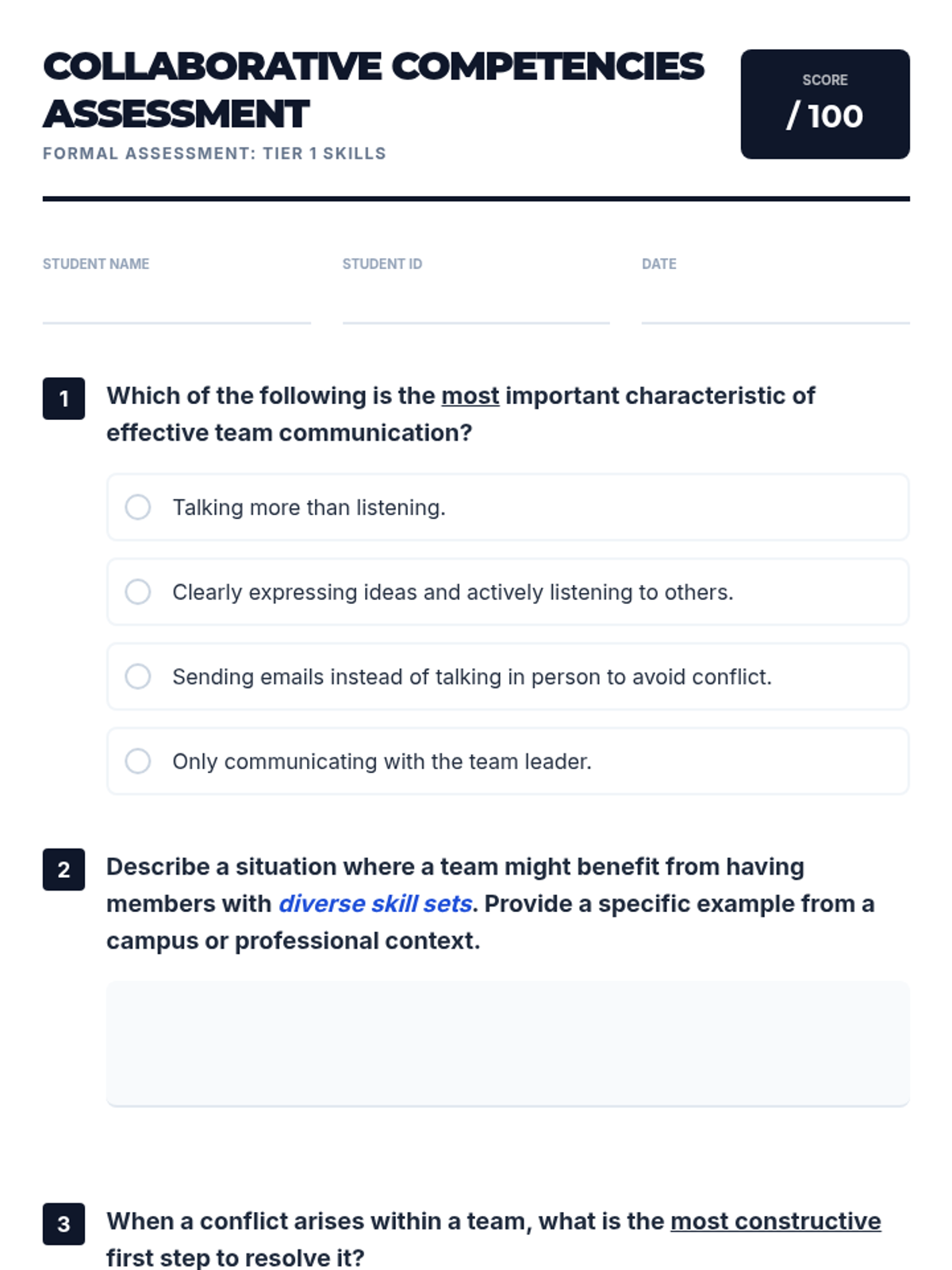952x1270 pixels.
Task: Focus the Student ID field
Action: click(475, 305)
